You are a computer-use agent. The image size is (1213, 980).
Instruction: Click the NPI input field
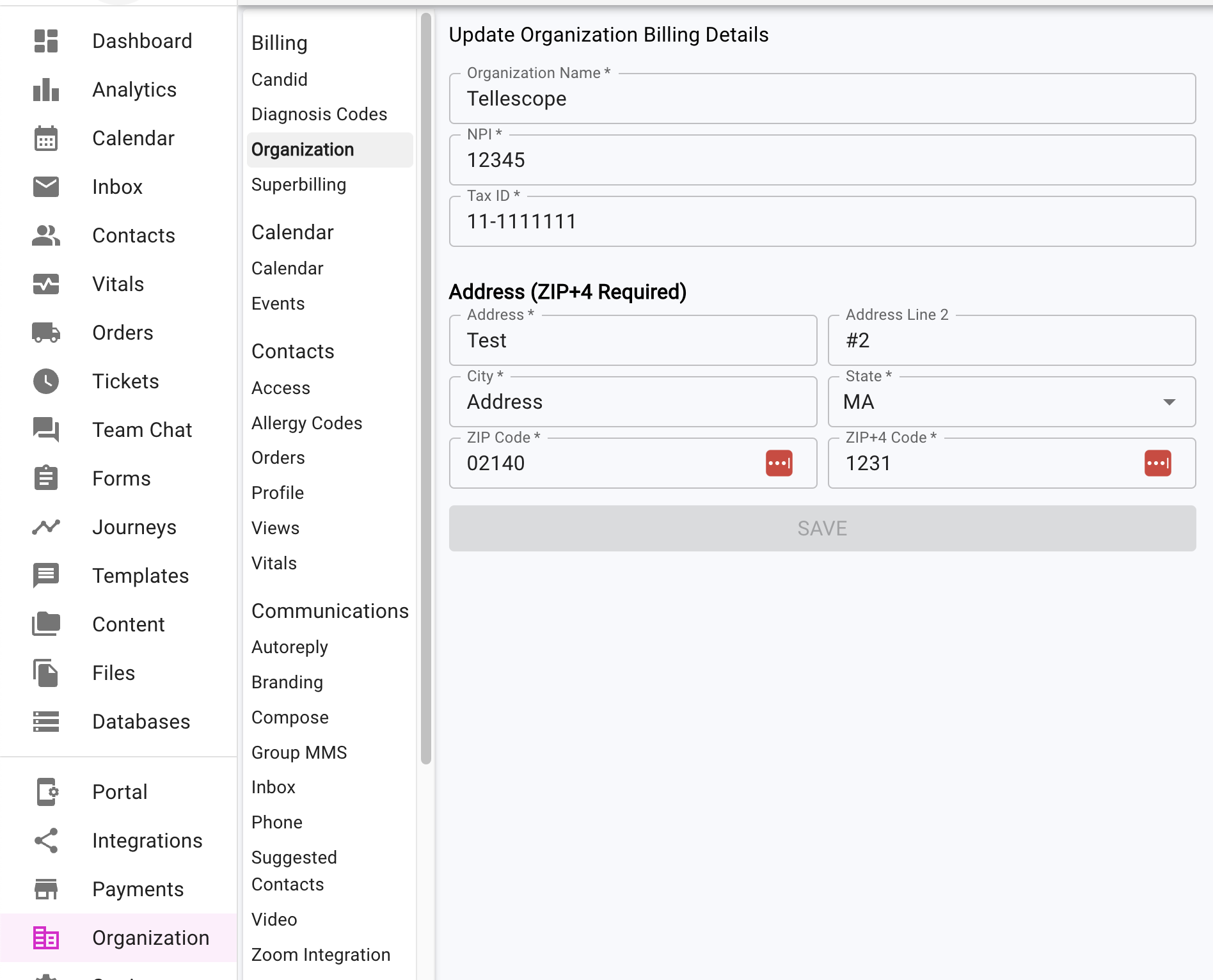pyautogui.click(x=823, y=160)
